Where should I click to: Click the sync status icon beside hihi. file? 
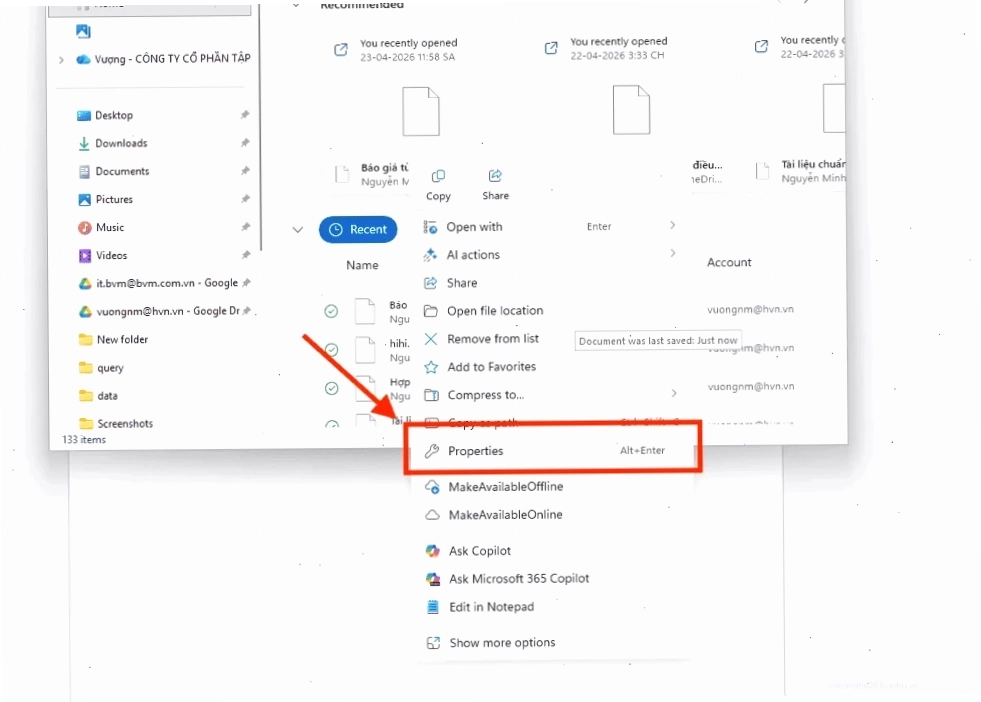point(332,350)
